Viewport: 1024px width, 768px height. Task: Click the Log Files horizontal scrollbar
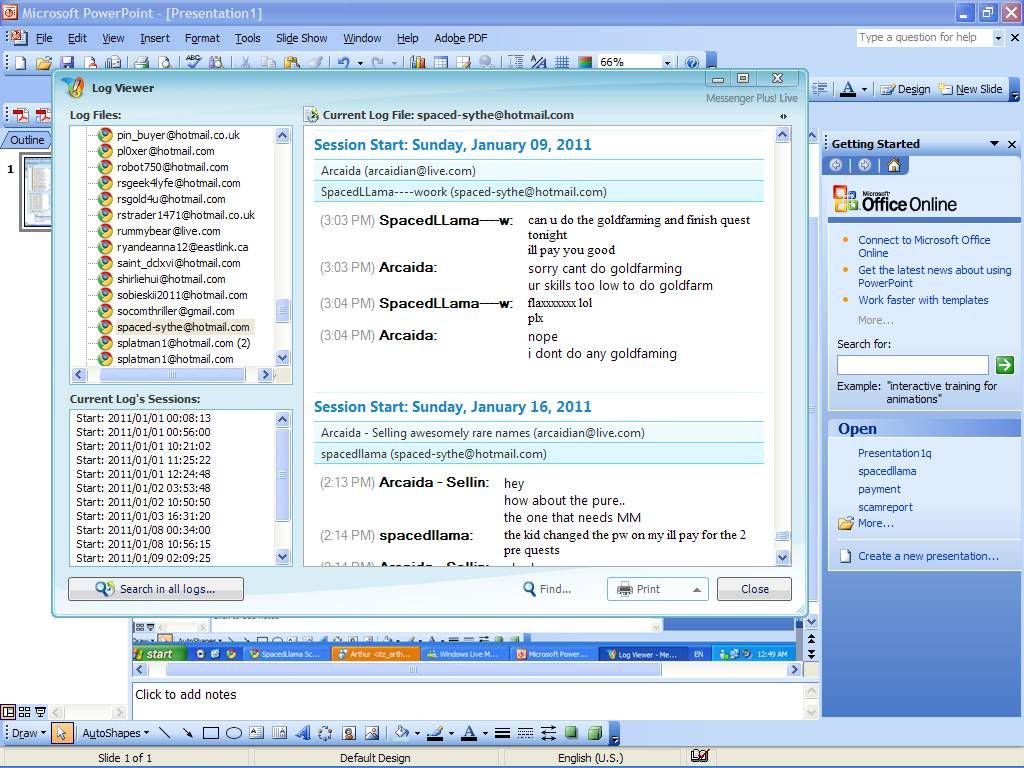click(172, 374)
